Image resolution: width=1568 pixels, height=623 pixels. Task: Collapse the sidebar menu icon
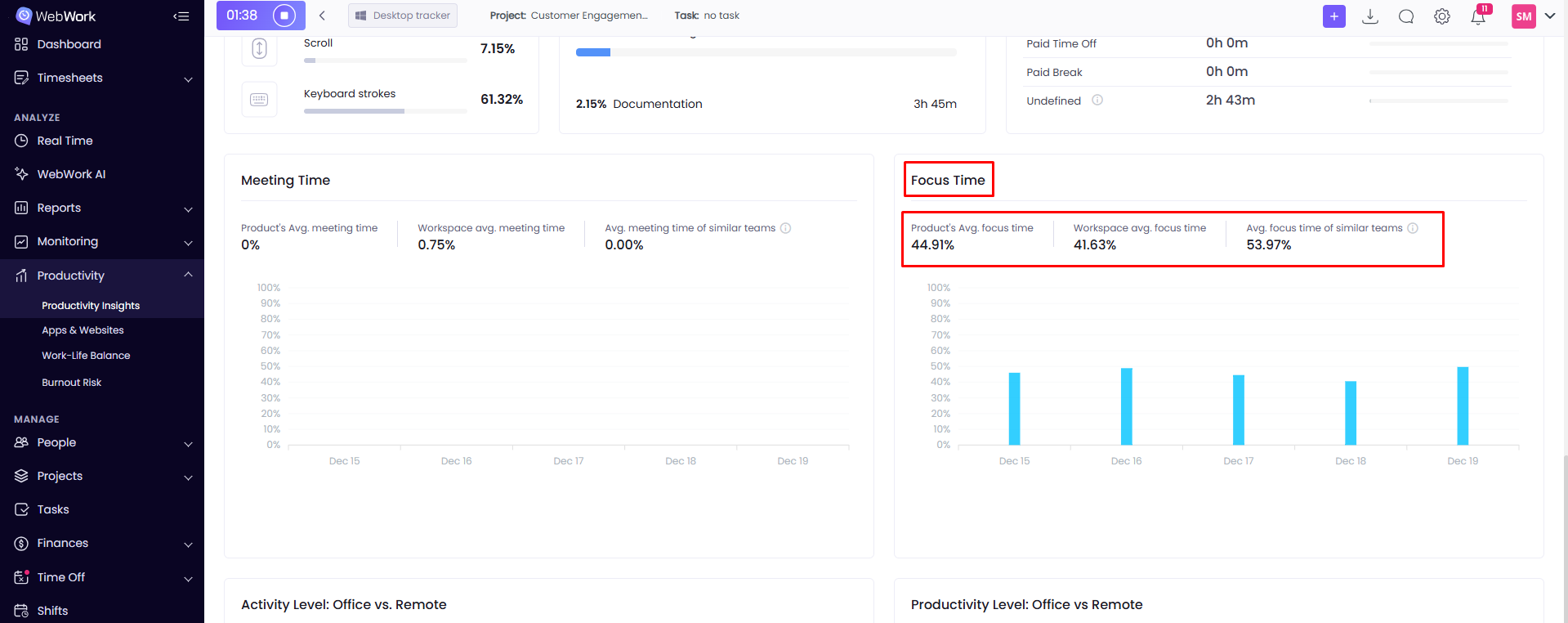pyautogui.click(x=181, y=16)
